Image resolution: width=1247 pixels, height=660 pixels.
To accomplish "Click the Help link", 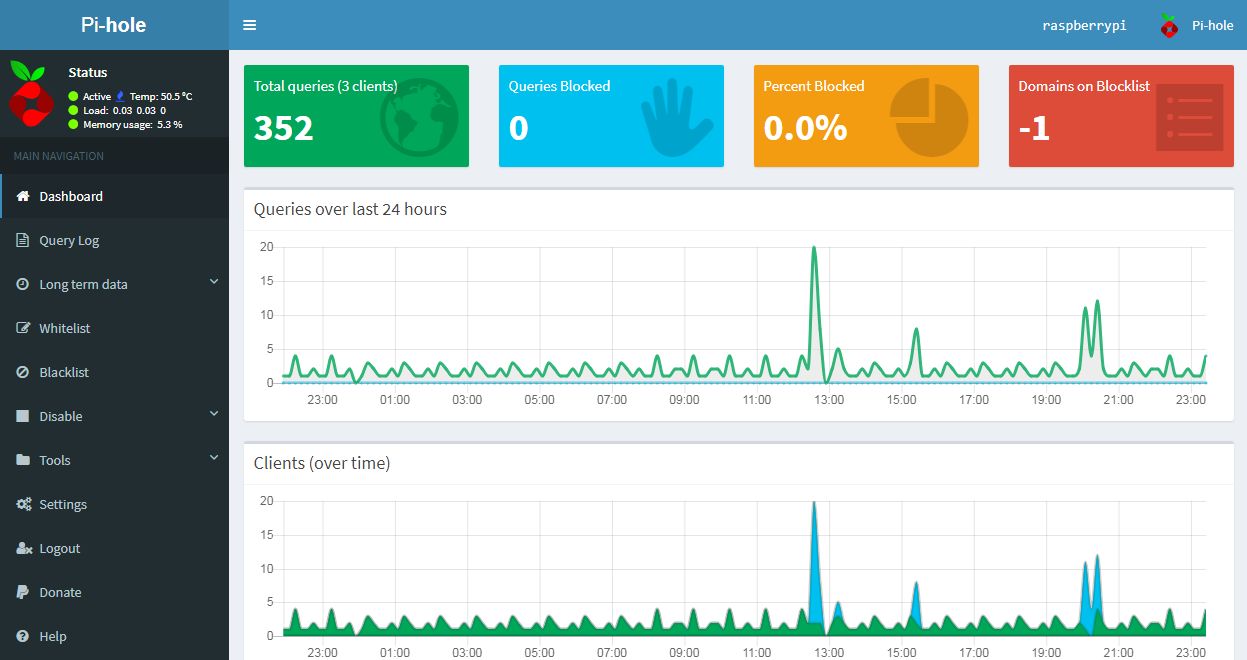I will [x=114, y=636].
